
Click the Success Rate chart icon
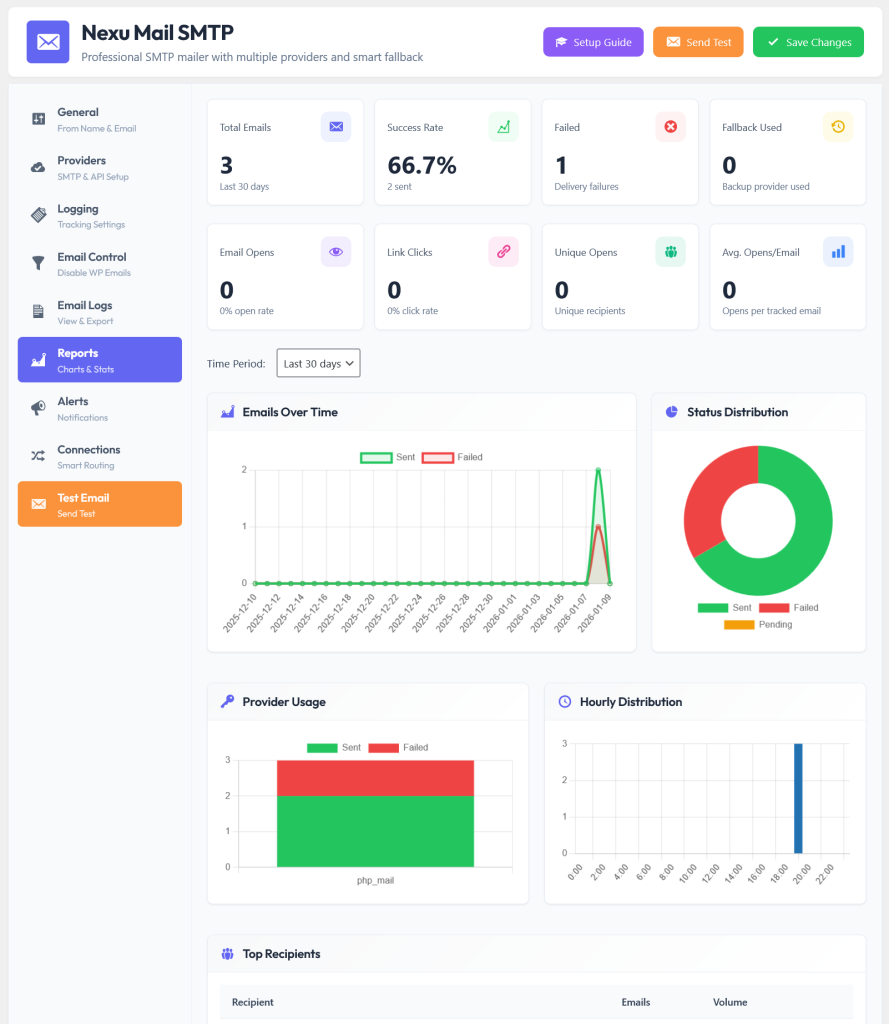coord(504,127)
